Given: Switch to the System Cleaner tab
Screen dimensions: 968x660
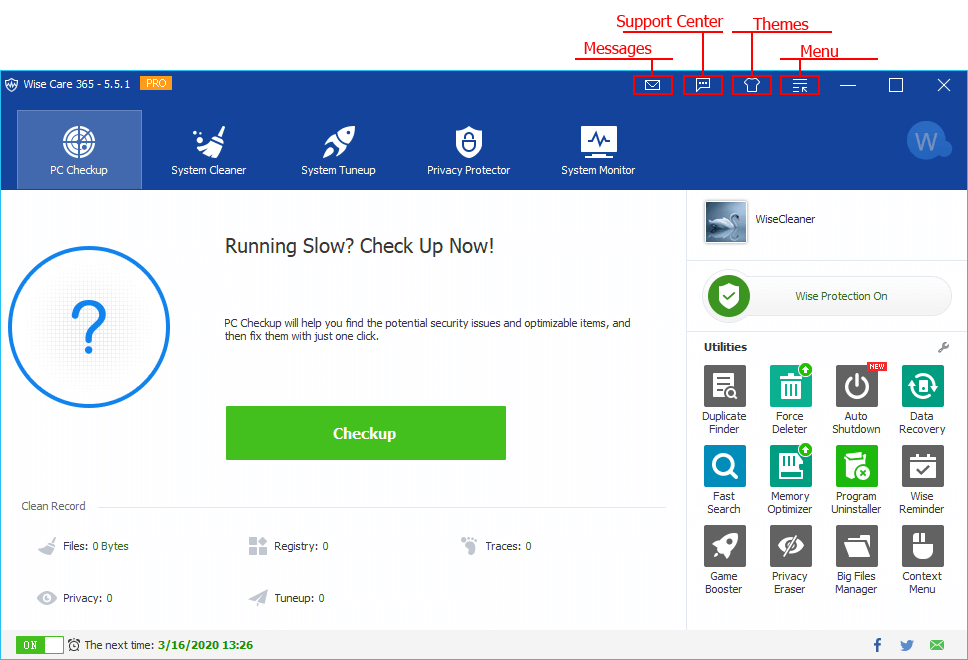Looking at the screenshot, I should (209, 150).
